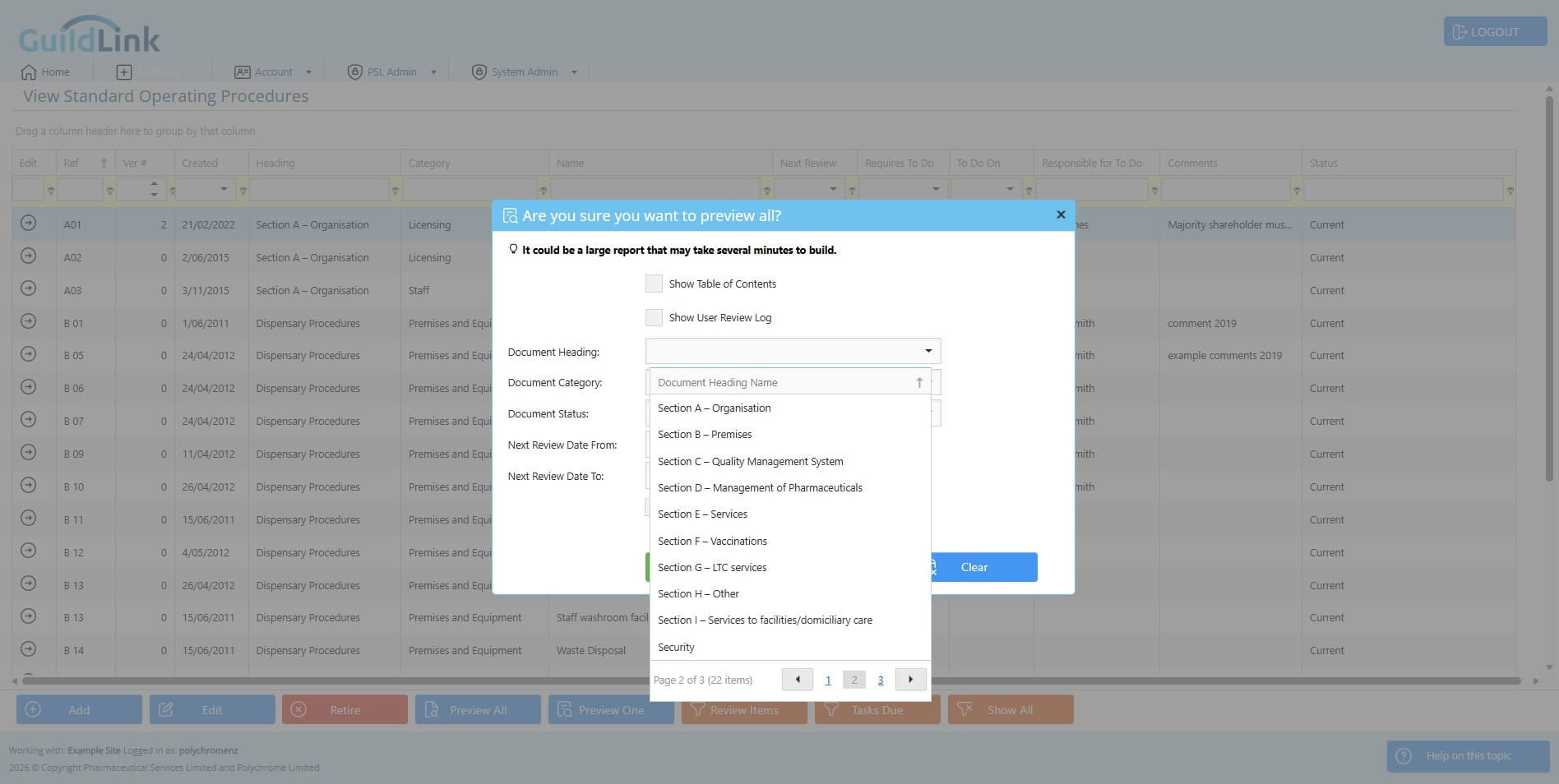The height and width of the screenshot is (784, 1559).
Task: Click the Show All button
Action: 1011,710
